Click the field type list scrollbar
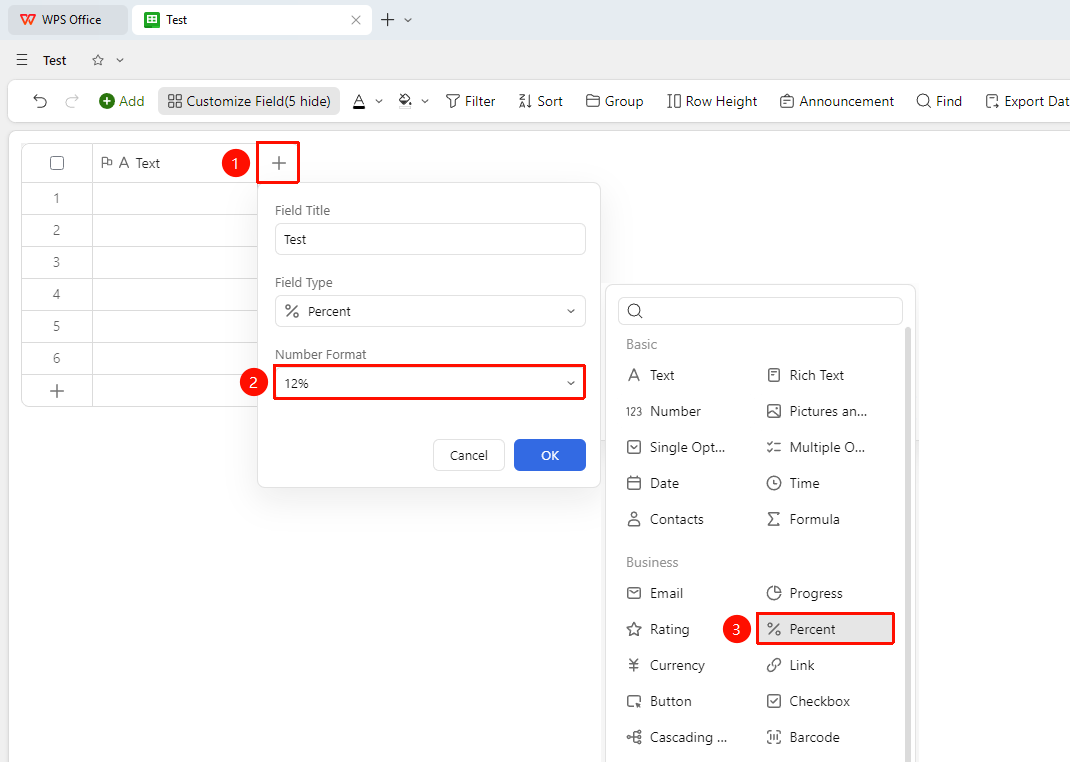Screen dimensions: 1070x762 [x=908, y=544]
